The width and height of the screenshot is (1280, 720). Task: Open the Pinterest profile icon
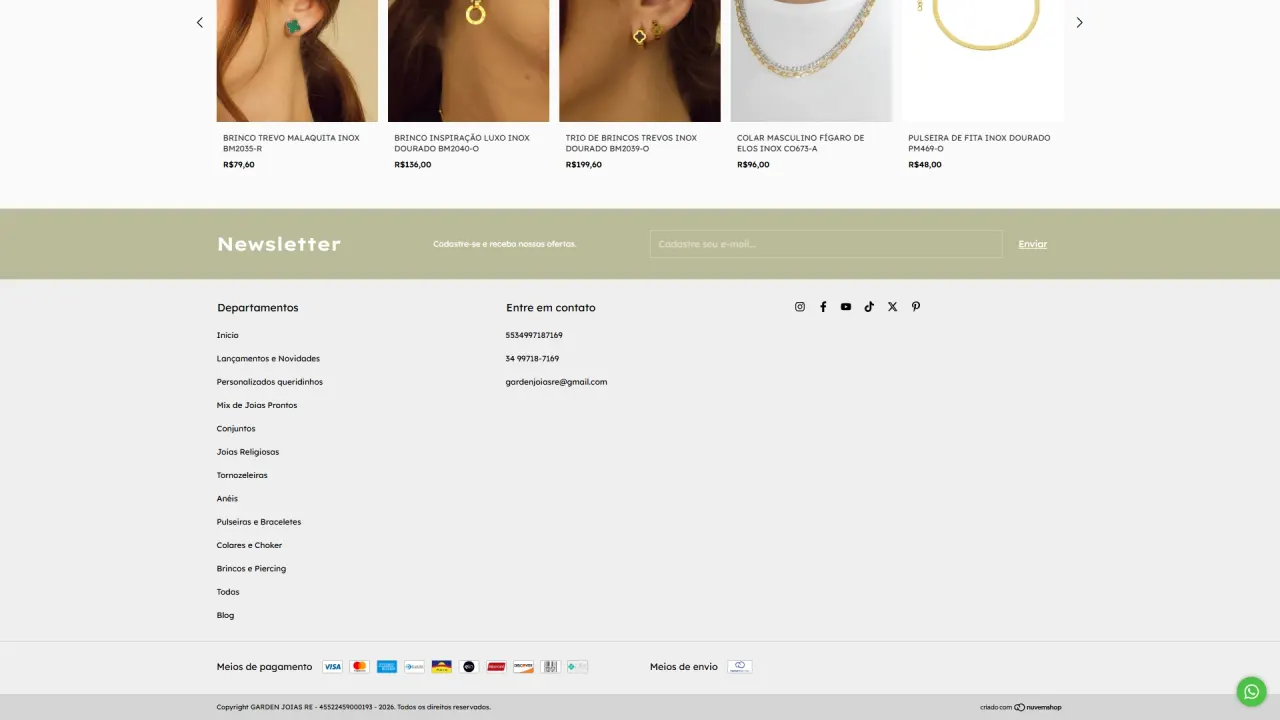916,307
